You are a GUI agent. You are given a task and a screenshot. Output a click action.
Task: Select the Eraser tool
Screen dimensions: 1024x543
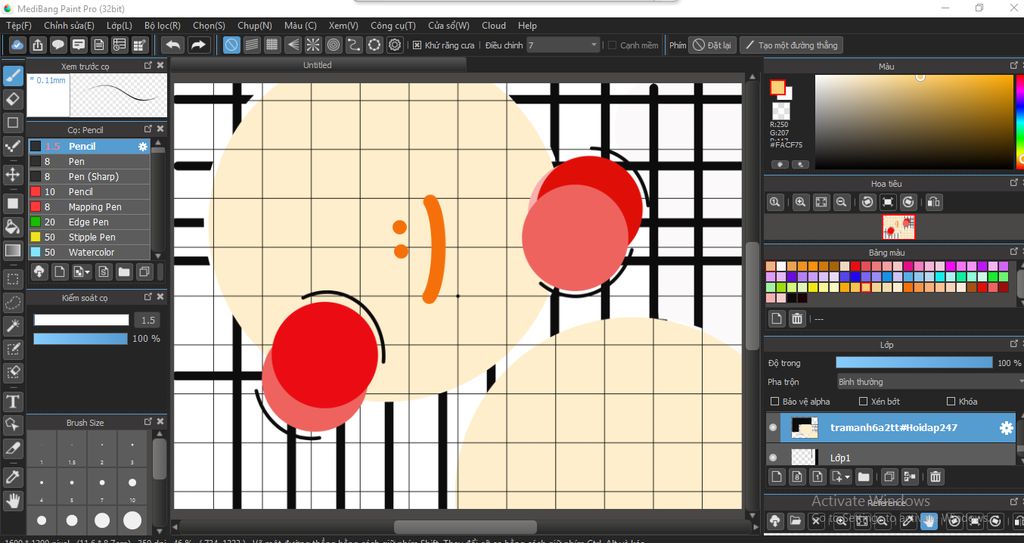12,99
